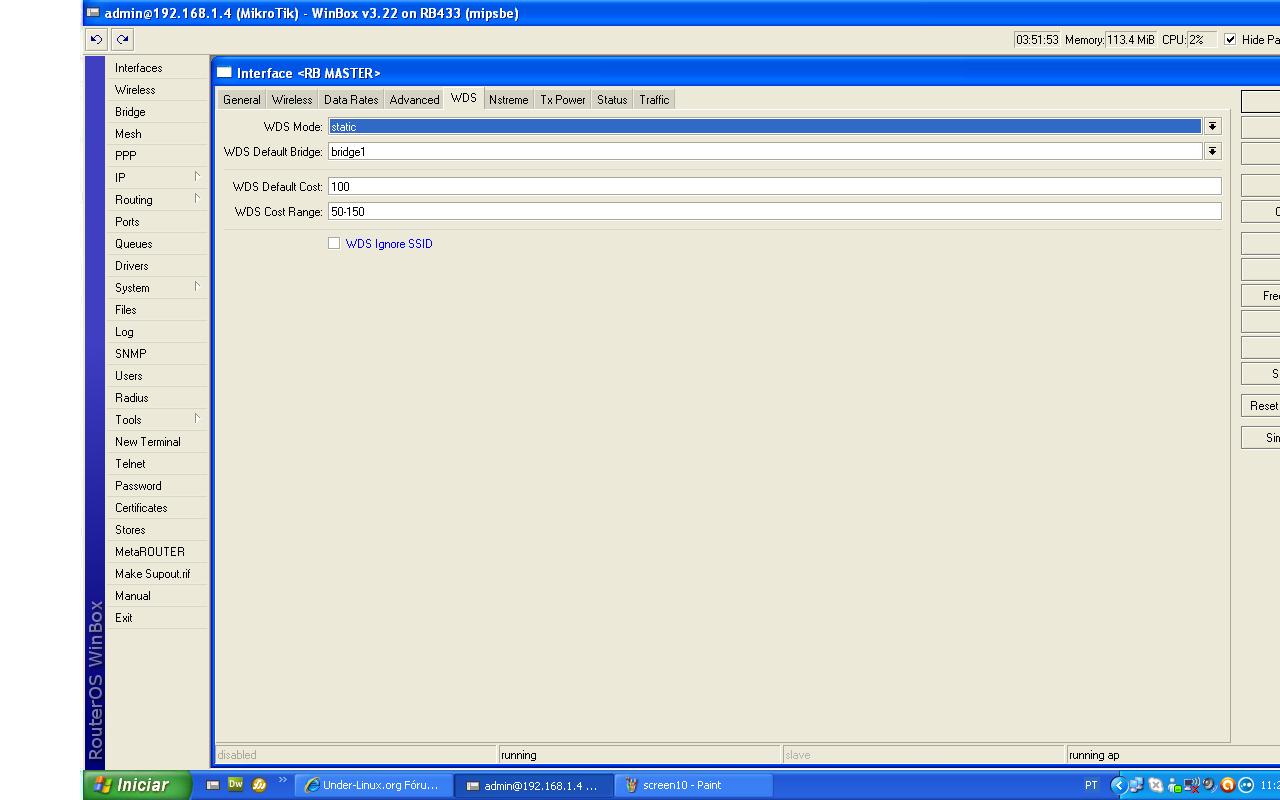Expand hidden system tray icons arrow
This screenshot has height=800, width=1280.
1119,785
